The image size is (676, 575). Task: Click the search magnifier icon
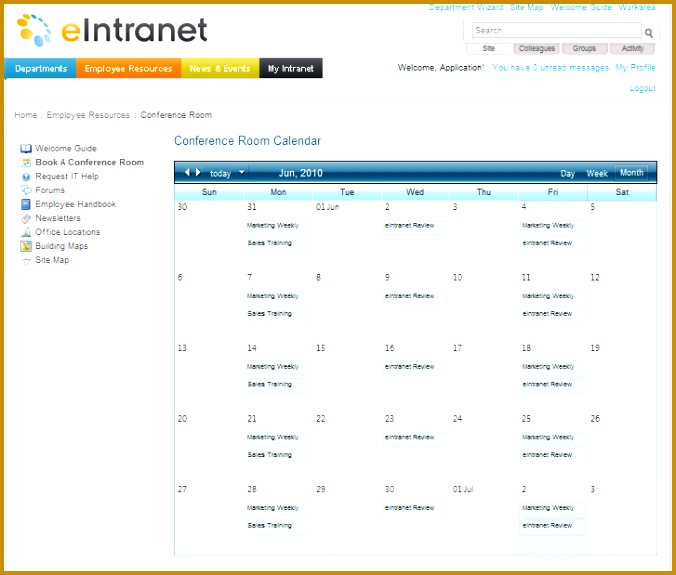[x=649, y=33]
